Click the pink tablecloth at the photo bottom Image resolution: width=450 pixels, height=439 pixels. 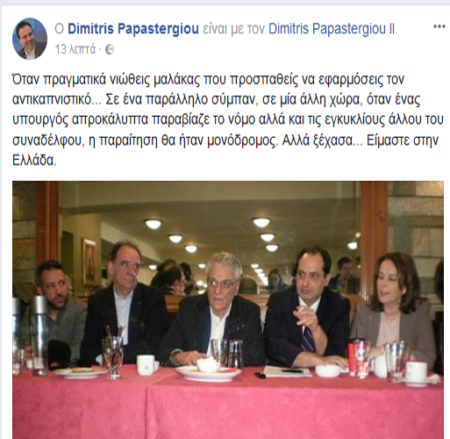click(x=228, y=408)
